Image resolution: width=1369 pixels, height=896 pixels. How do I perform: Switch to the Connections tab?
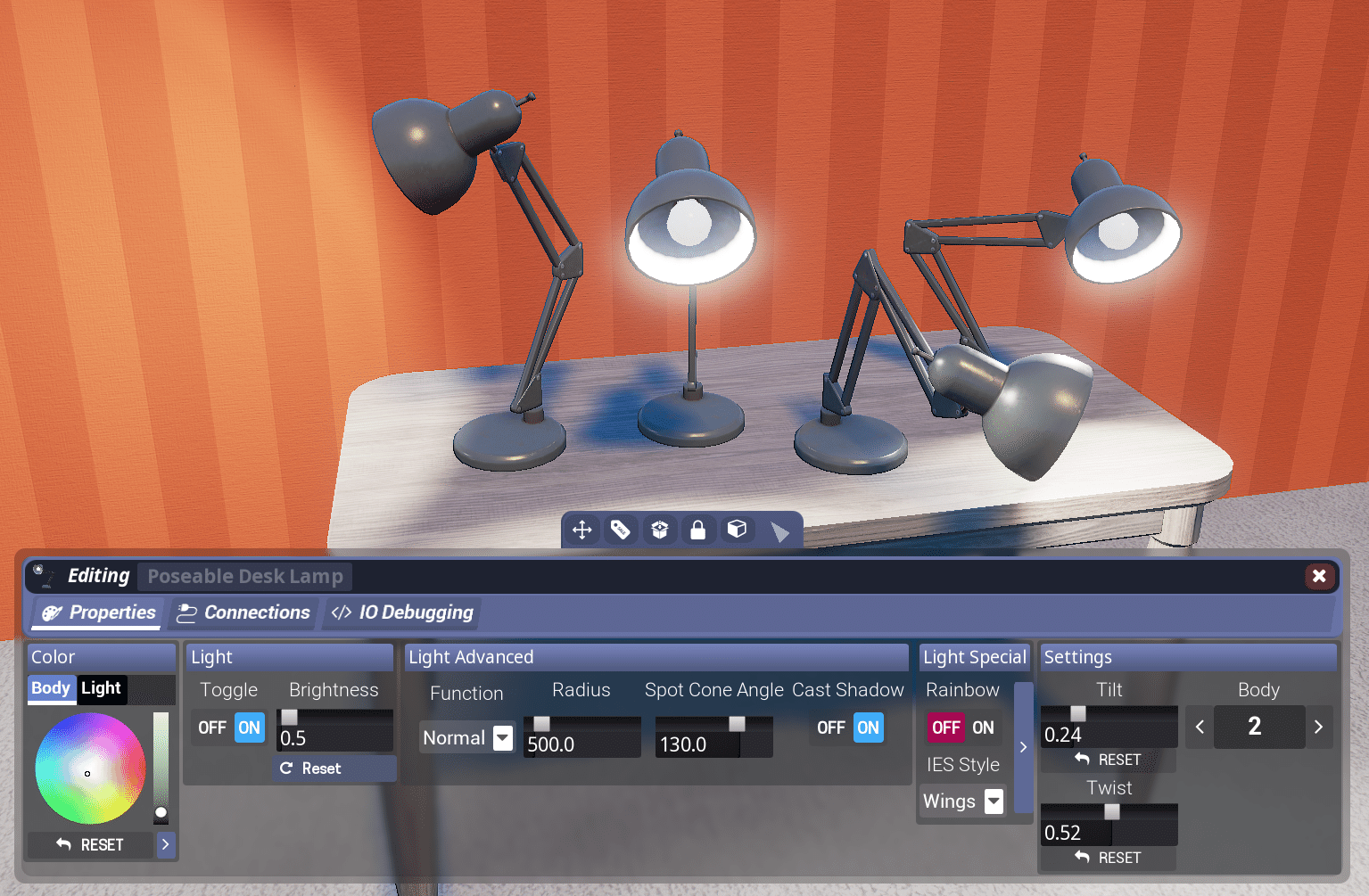243,613
